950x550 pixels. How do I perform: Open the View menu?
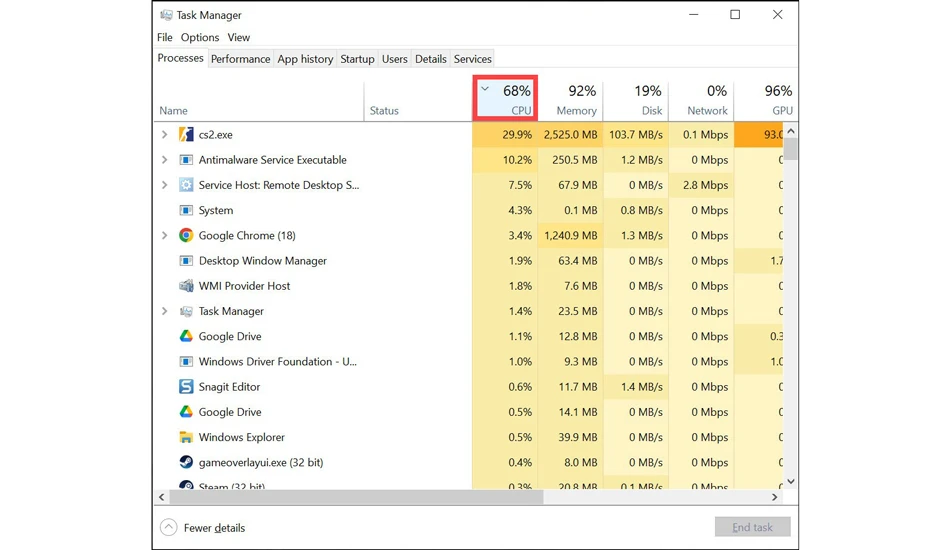pyautogui.click(x=239, y=37)
